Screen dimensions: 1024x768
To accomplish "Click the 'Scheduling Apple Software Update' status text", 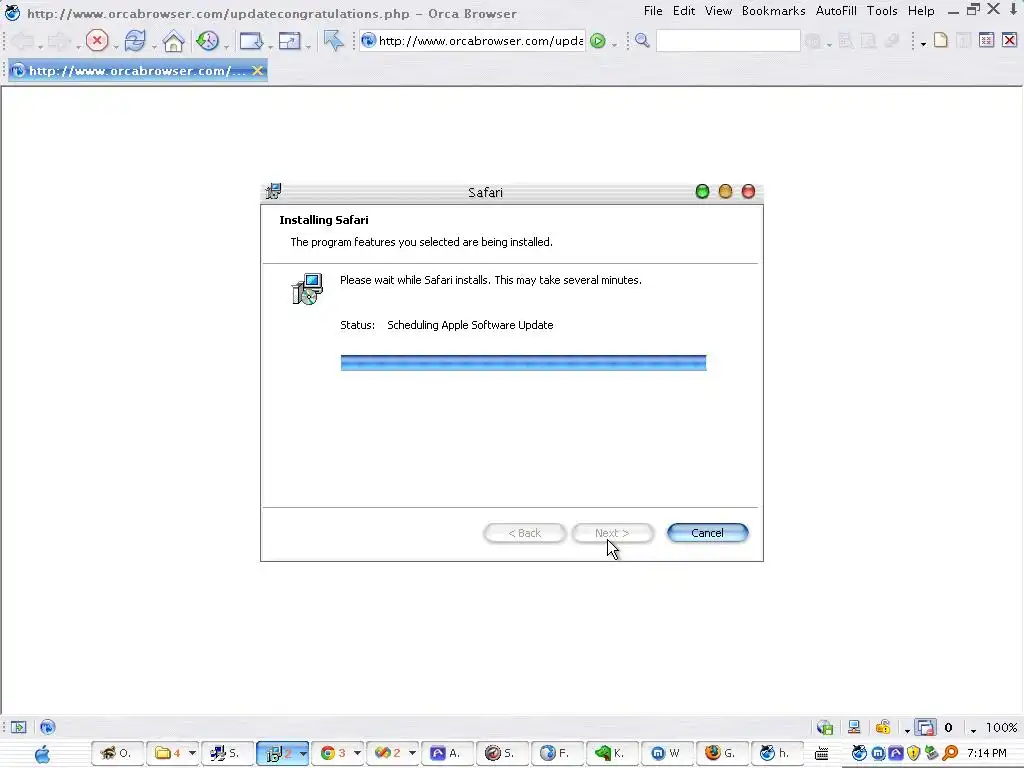I will click(470, 325).
